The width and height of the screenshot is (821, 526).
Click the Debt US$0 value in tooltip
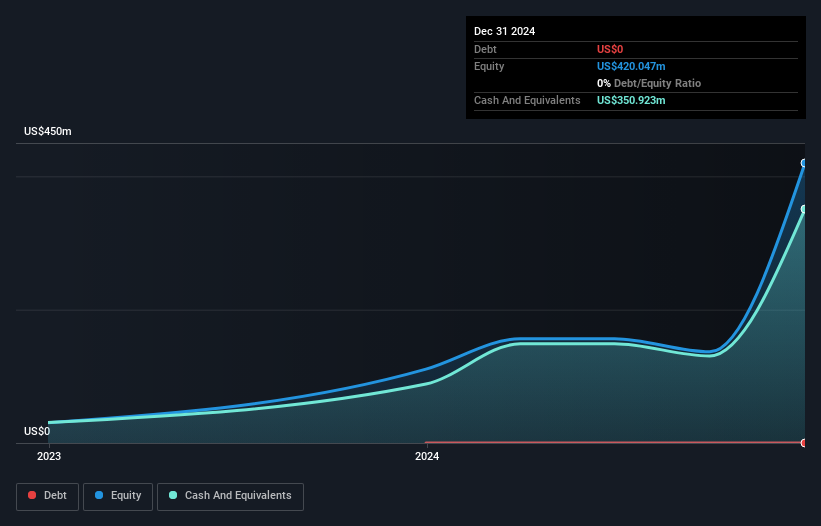(x=610, y=49)
